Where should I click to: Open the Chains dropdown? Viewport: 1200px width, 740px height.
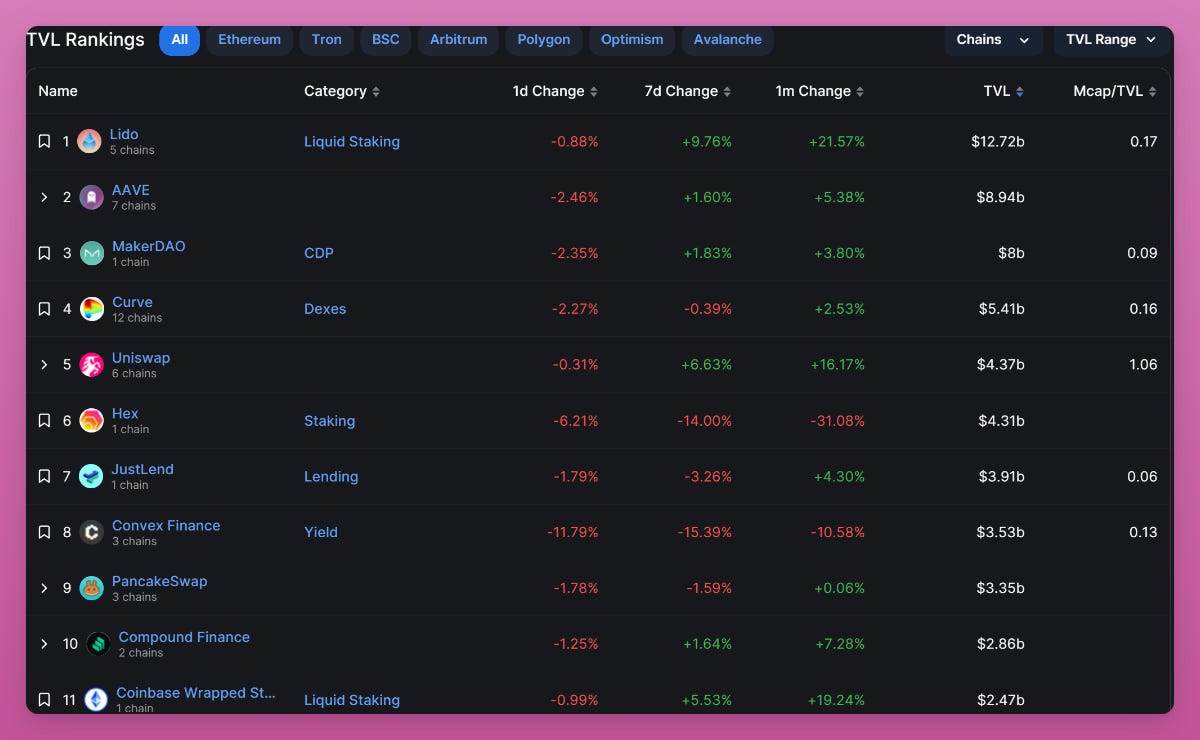coord(992,40)
